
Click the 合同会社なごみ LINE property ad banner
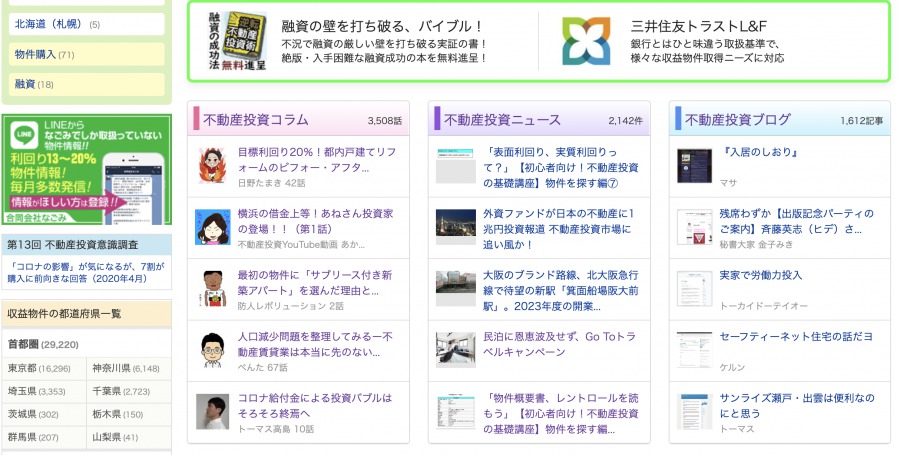point(87,169)
